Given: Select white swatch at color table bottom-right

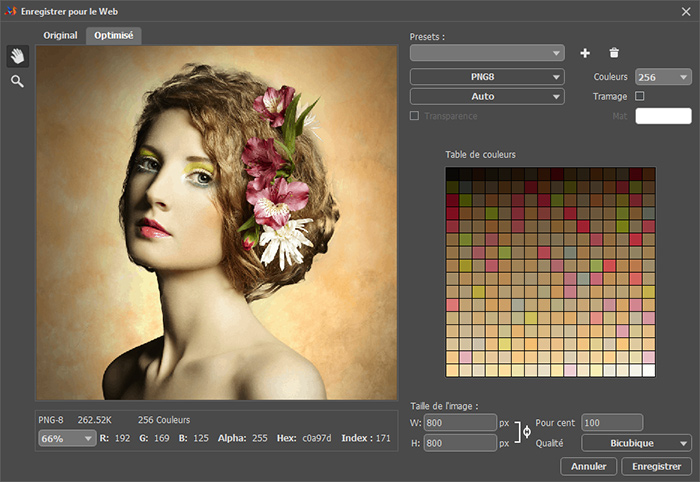Looking at the screenshot, I should 649,370.
